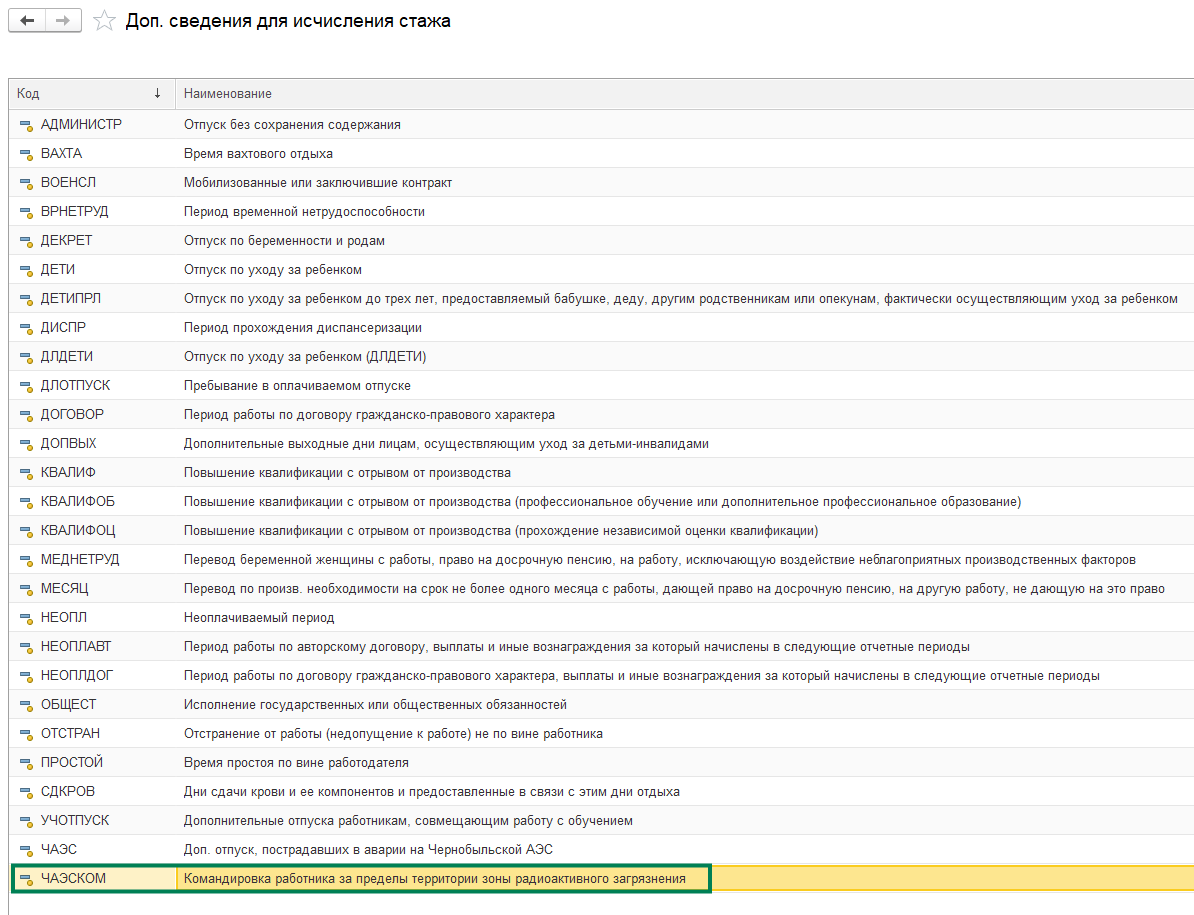Click the row icon next to МЕСЯЦ

coord(26,589)
